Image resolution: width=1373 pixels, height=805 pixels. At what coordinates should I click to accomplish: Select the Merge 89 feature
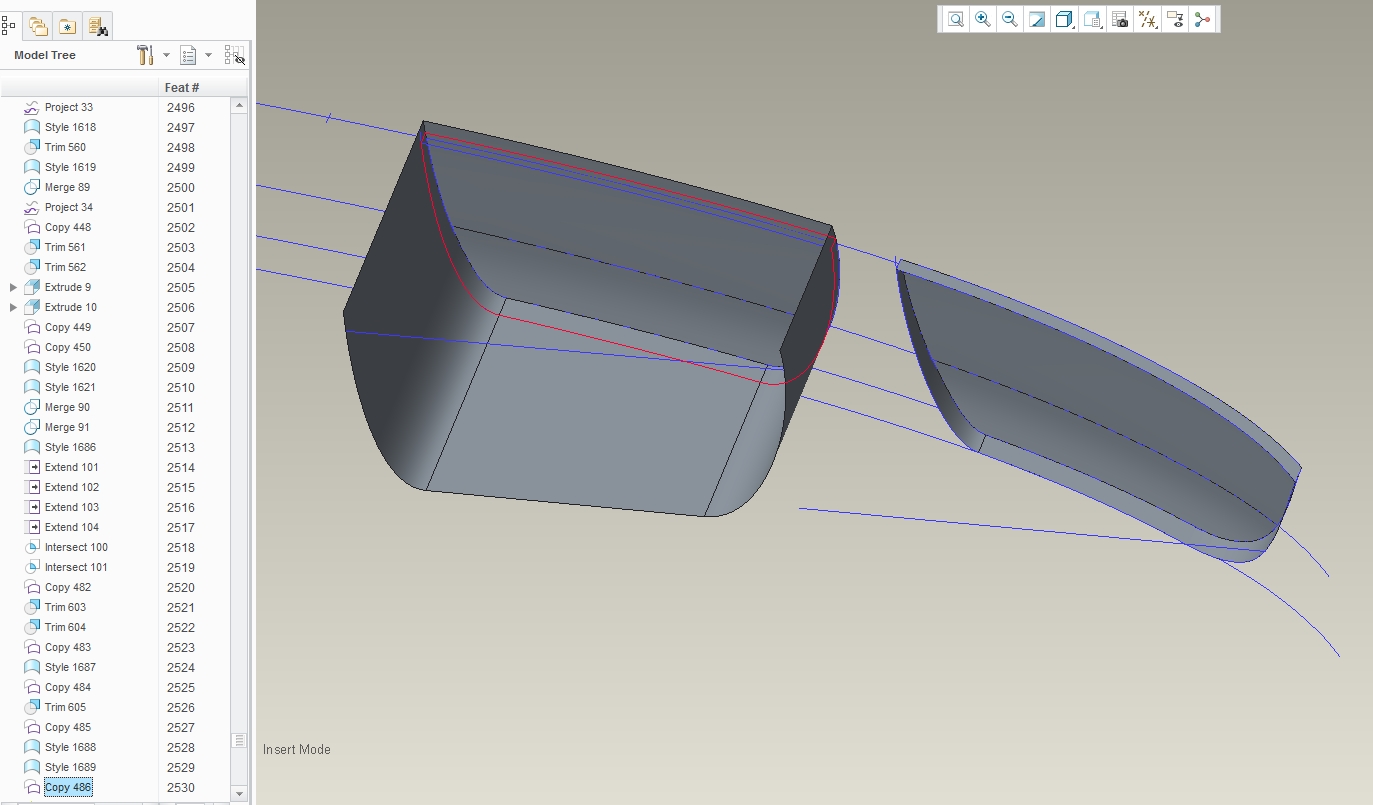coord(67,187)
